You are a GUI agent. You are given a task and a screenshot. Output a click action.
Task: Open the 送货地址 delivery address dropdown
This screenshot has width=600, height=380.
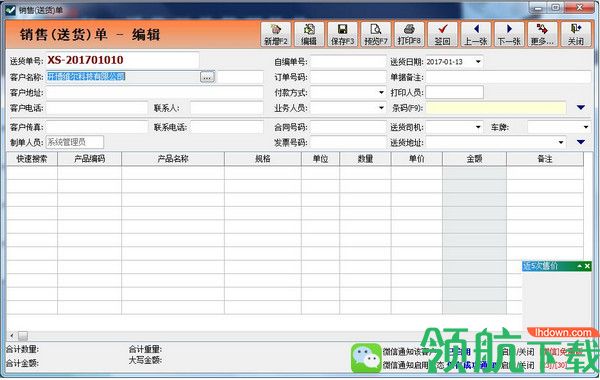coord(561,142)
